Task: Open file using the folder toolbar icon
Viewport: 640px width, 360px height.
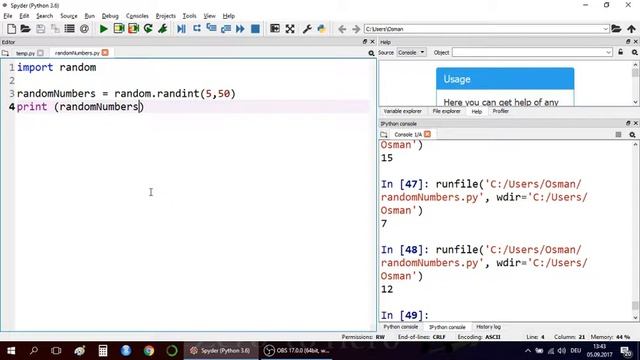Action: [26, 29]
